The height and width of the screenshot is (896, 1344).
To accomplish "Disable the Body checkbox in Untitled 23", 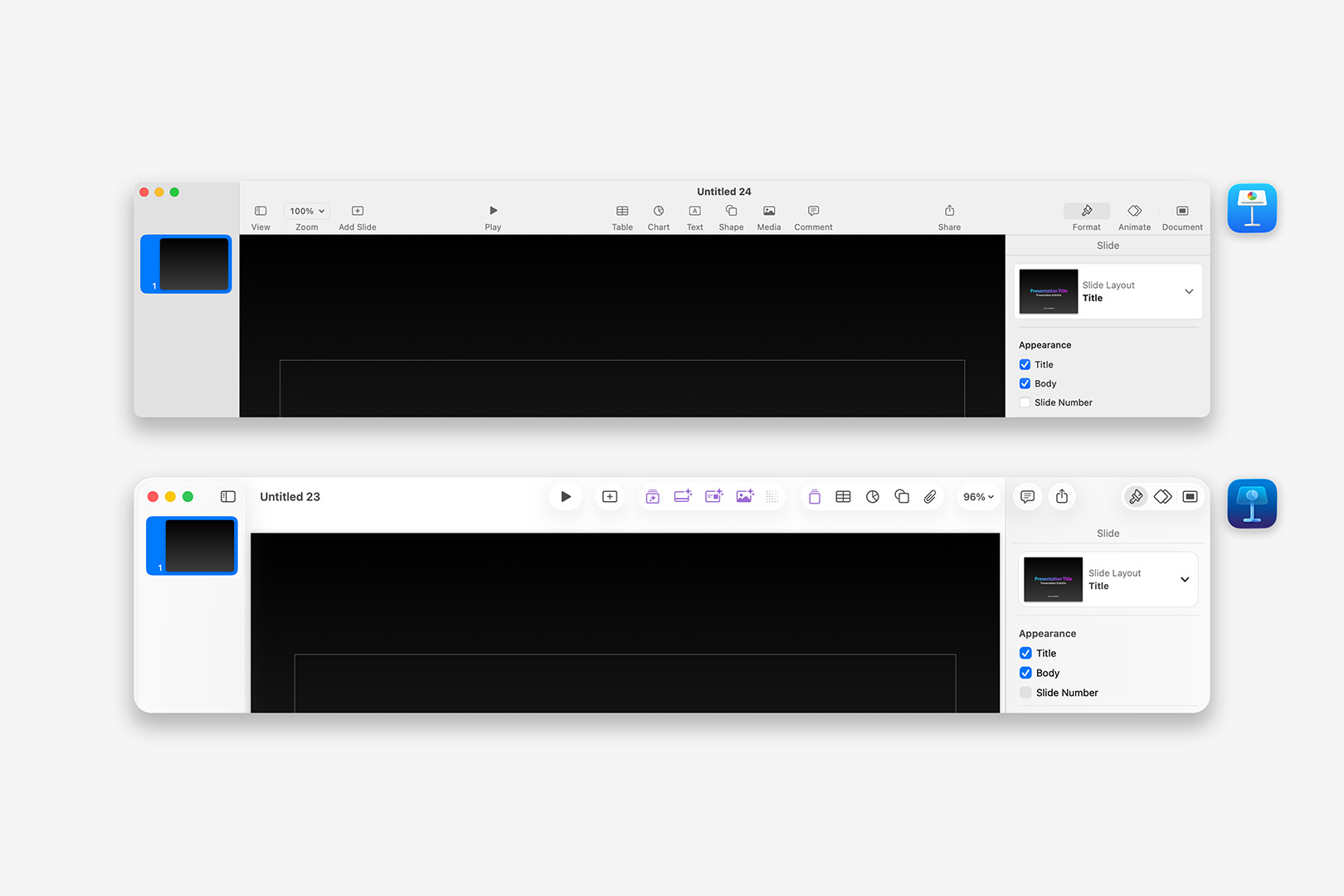I will pos(1025,673).
